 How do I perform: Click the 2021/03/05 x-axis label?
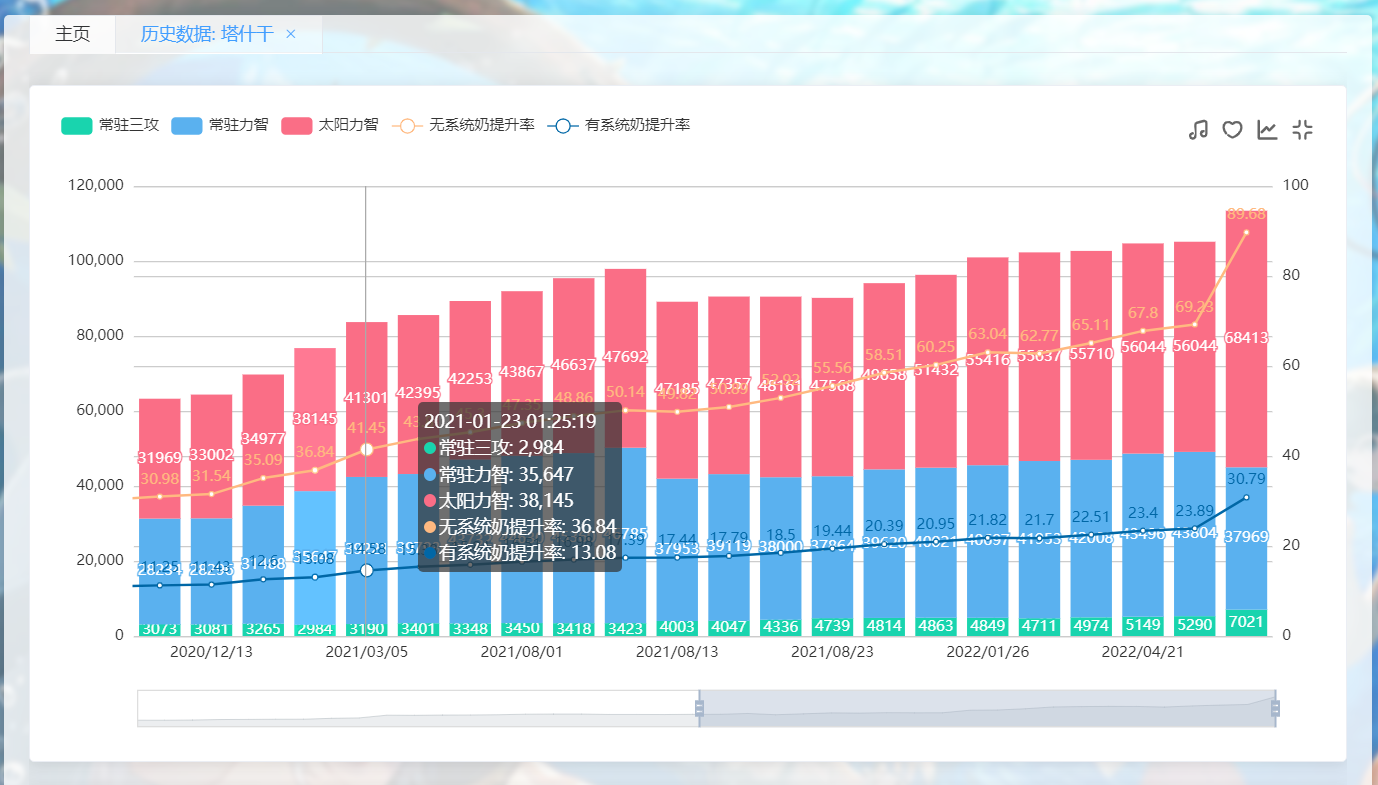[367, 652]
